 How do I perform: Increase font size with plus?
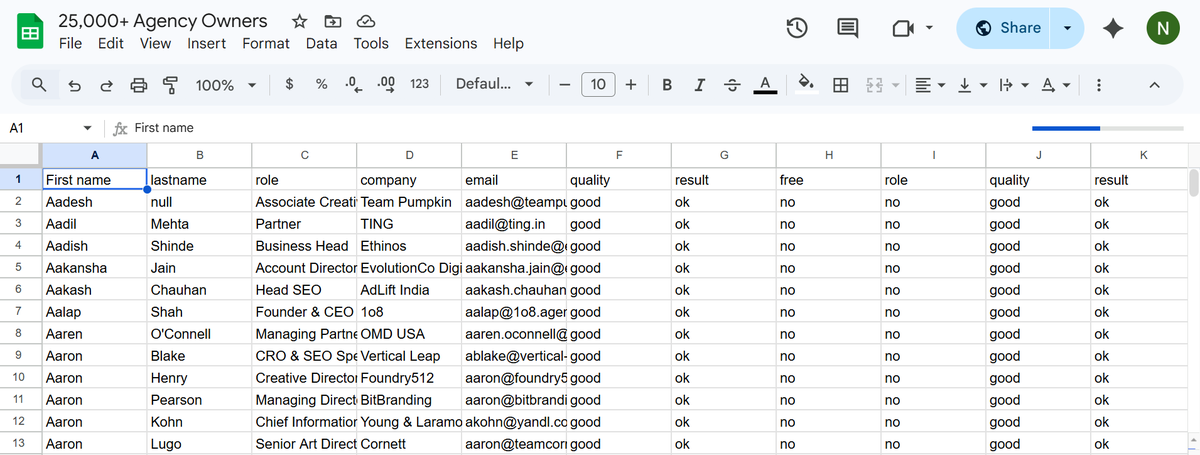pos(631,85)
